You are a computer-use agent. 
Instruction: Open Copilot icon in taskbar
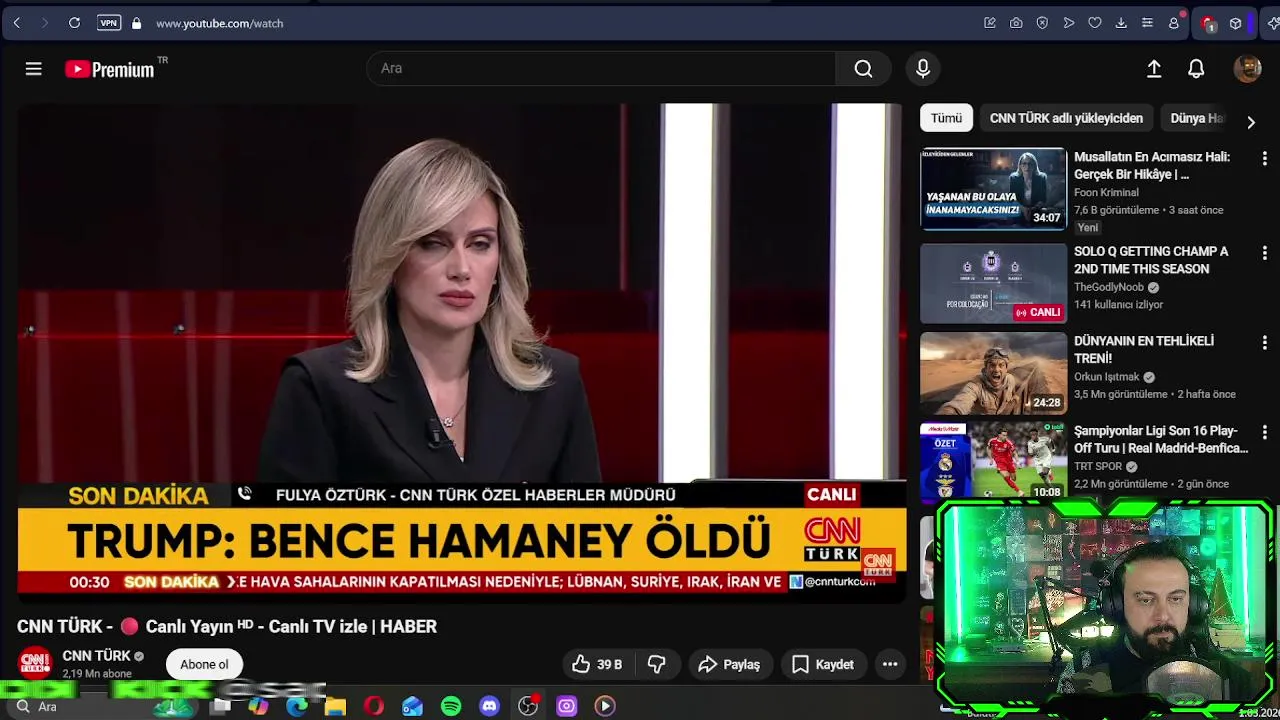[259, 706]
